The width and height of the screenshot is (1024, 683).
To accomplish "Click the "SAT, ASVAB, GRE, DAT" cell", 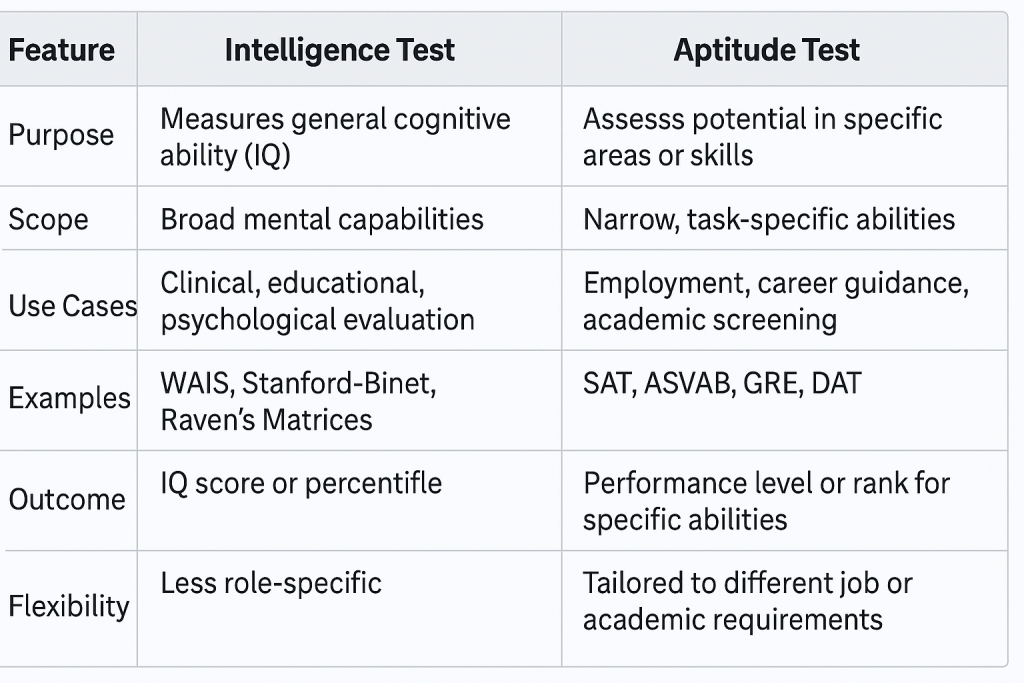I will tap(722, 383).
